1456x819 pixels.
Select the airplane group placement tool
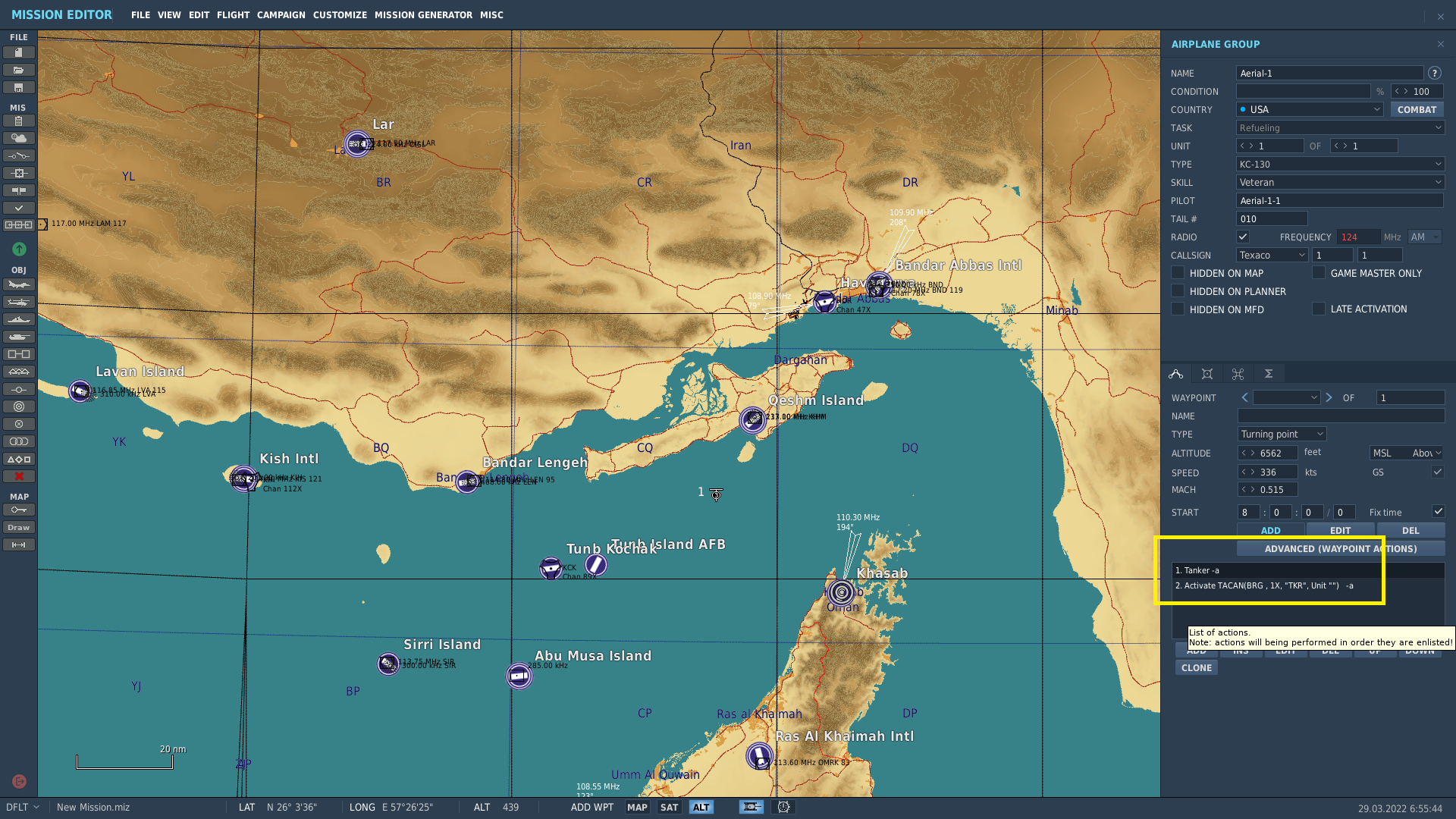pos(19,285)
